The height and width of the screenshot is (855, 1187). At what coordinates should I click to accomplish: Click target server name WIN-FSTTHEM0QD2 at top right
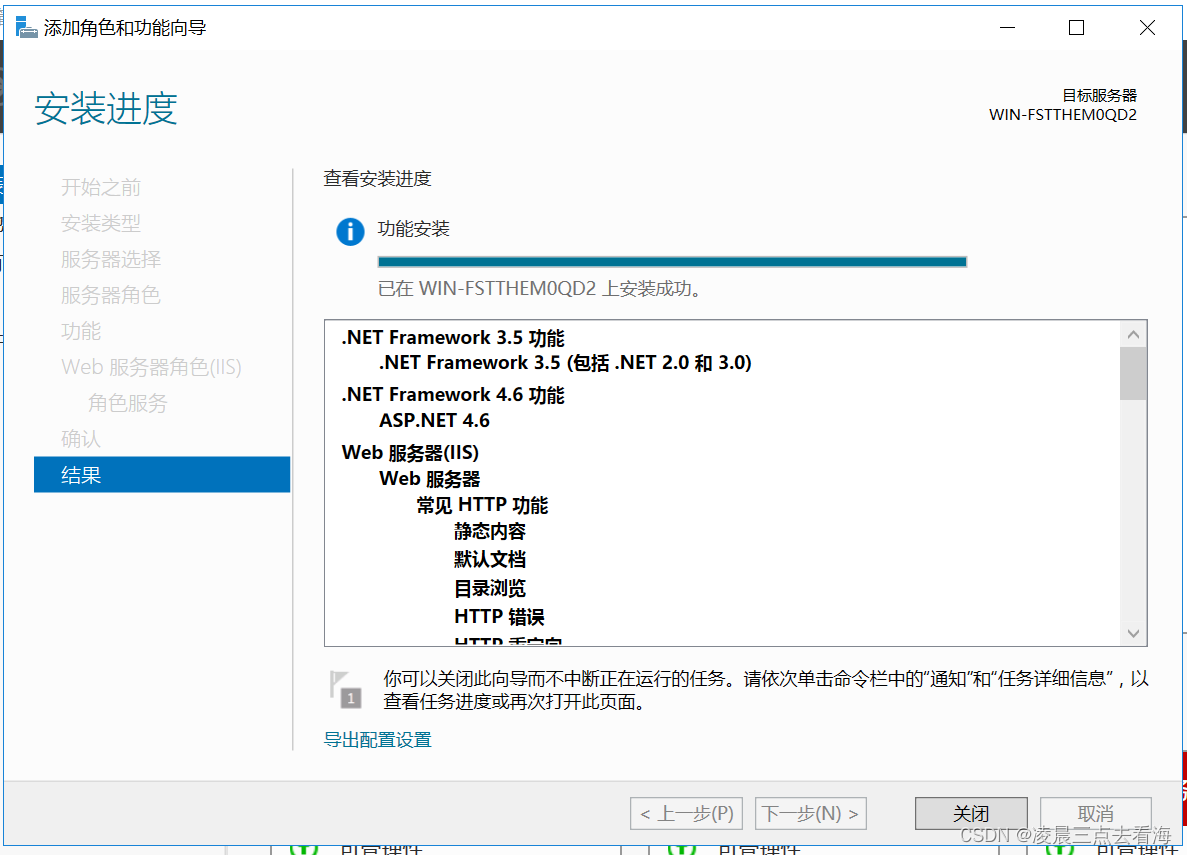point(1062,114)
